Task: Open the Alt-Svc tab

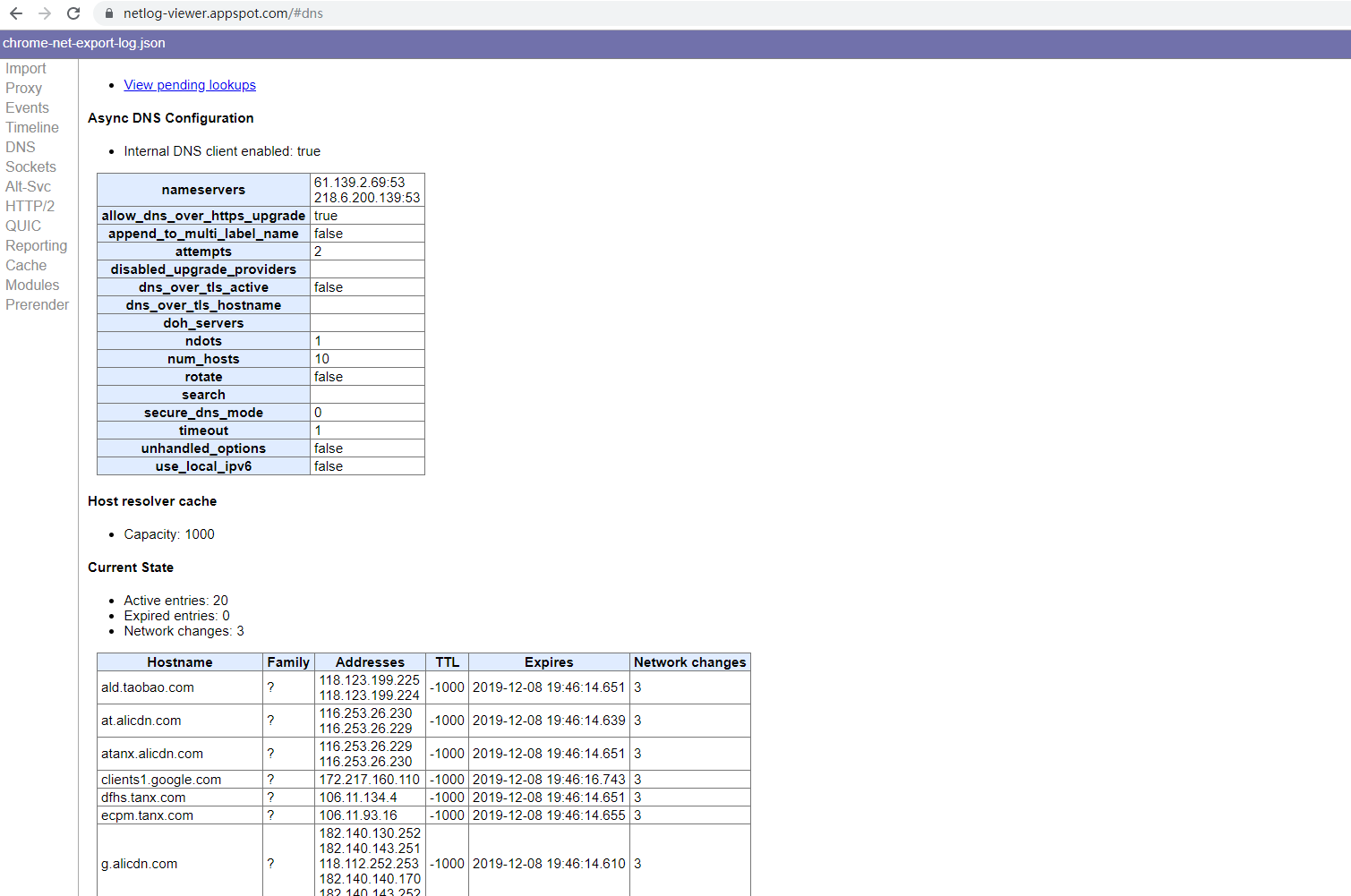Action: 29,187
